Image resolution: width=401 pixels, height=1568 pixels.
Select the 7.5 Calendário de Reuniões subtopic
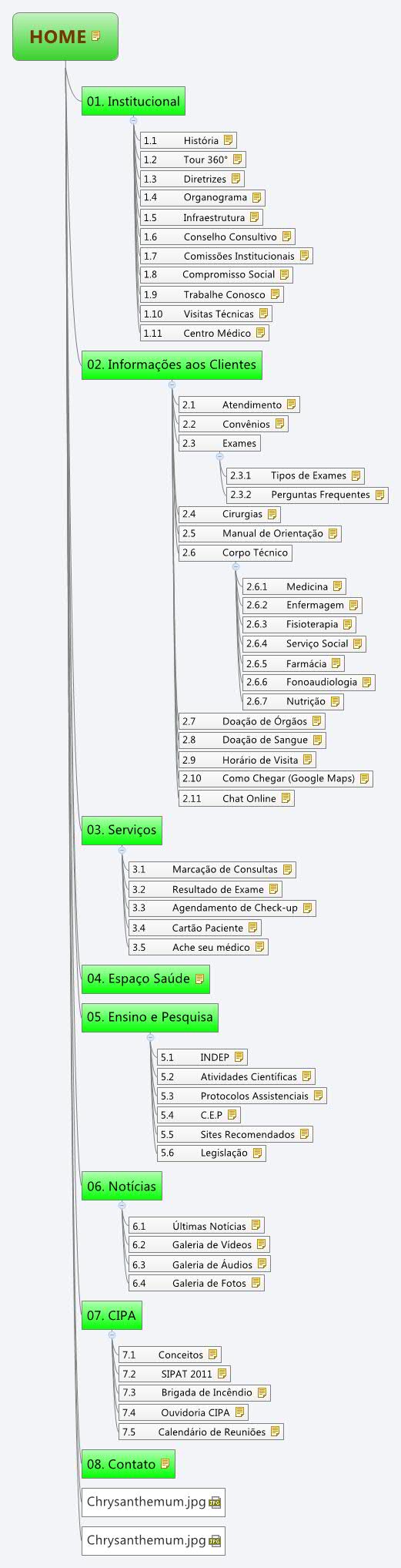(202, 1432)
